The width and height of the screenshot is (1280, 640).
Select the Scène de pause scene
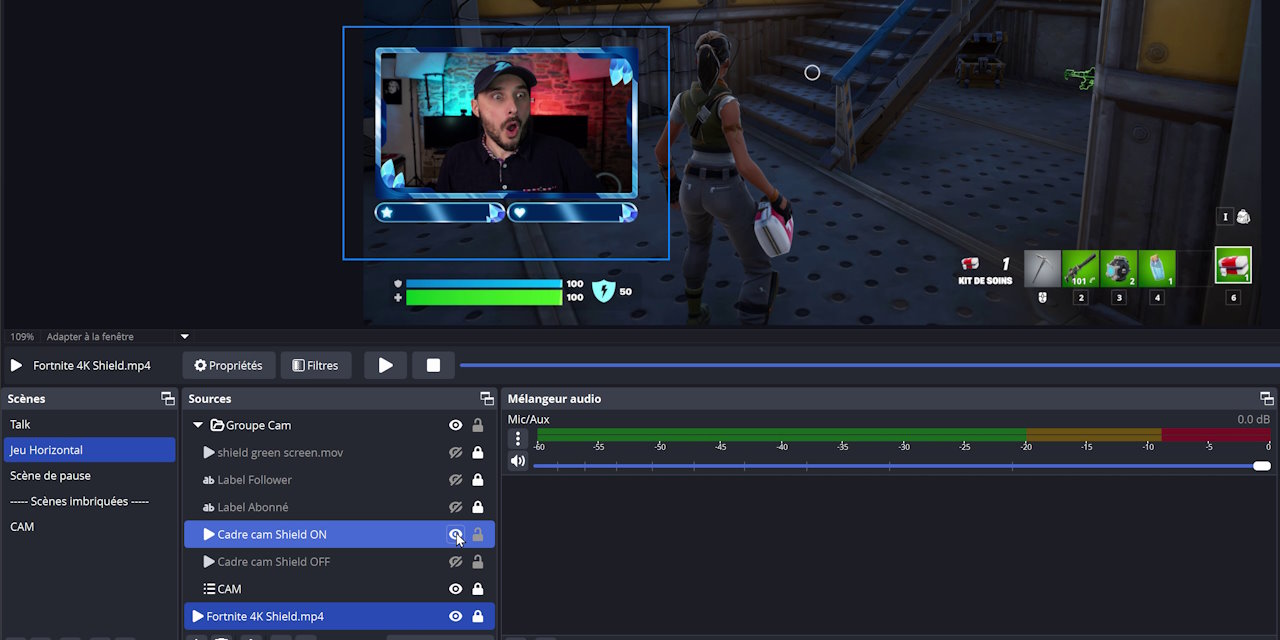[x=60, y=475]
